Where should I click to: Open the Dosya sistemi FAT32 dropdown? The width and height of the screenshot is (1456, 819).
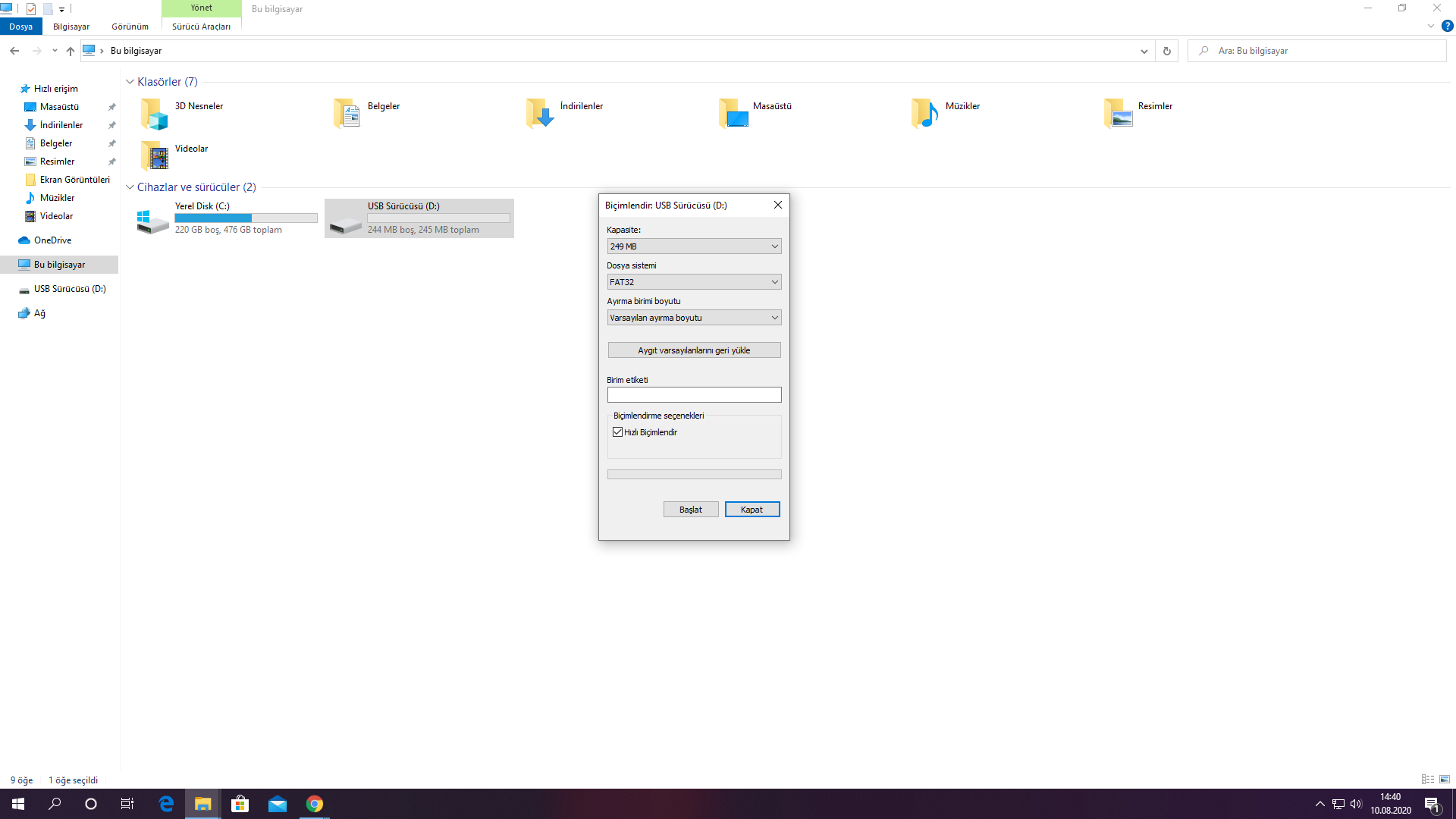[x=693, y=282]
